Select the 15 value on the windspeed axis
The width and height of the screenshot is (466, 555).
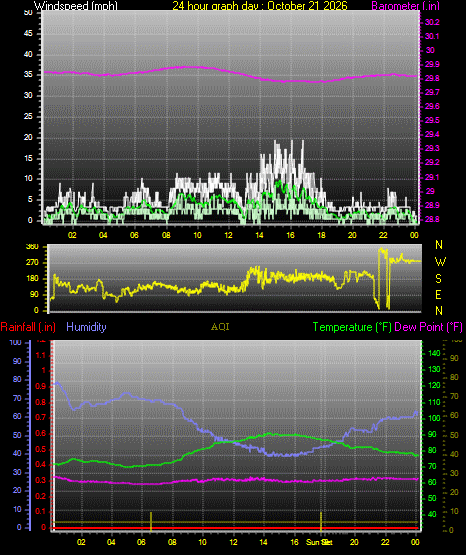tap(28, 158)
